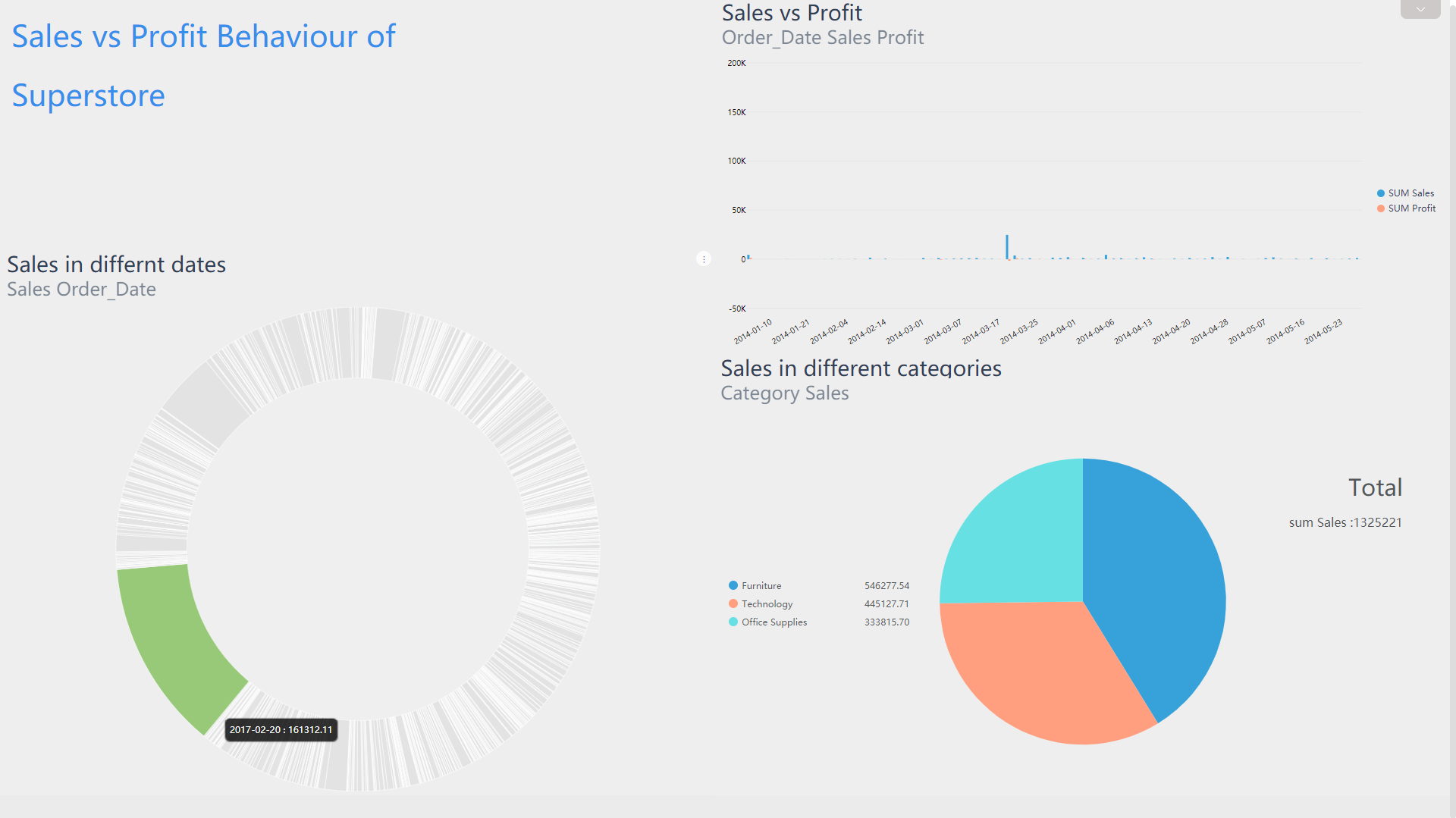
Task: Click the orange Technology legend dot
Action: click(x=733, y=603)
